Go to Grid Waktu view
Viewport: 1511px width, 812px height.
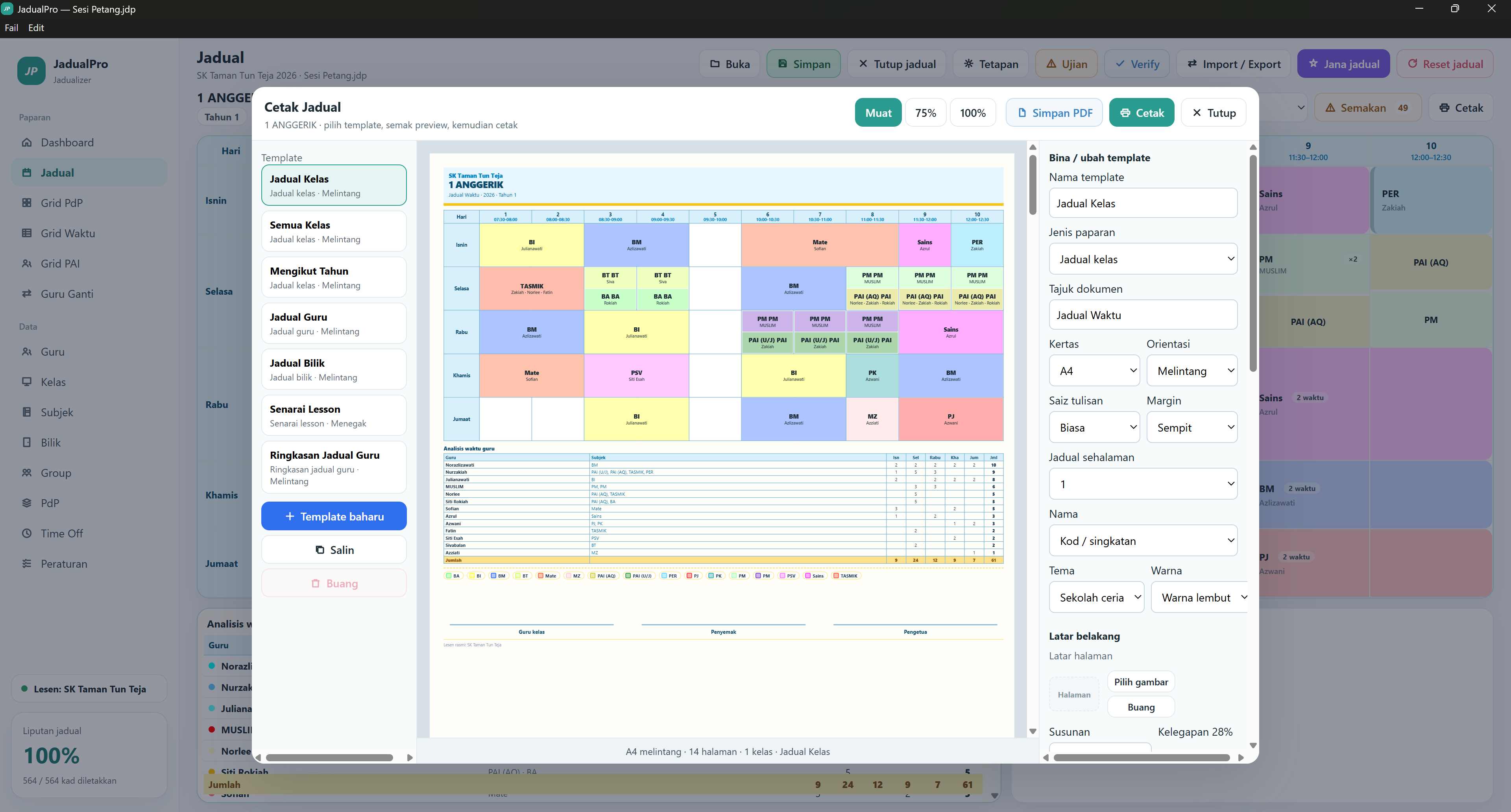click(x=89, y=233)
